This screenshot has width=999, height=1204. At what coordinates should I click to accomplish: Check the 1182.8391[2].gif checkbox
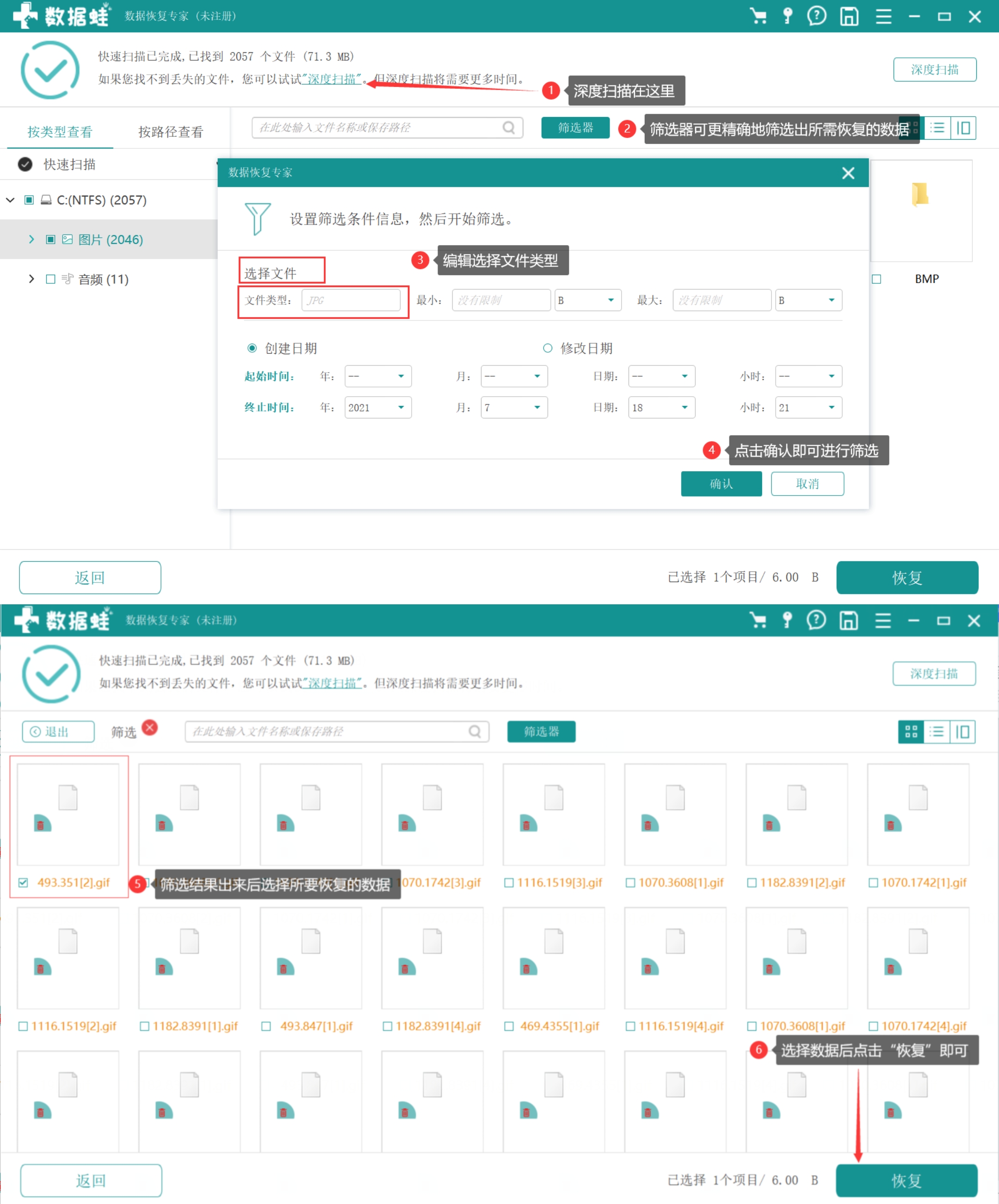(x=752, y=883)
